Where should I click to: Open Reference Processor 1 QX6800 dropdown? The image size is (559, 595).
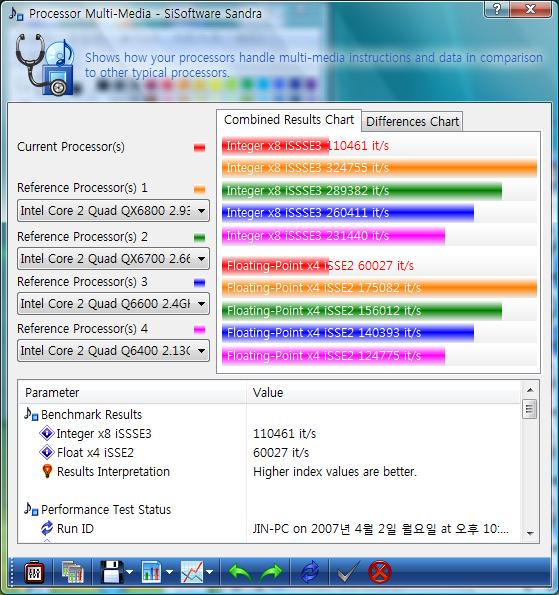(x=113, y=211)
